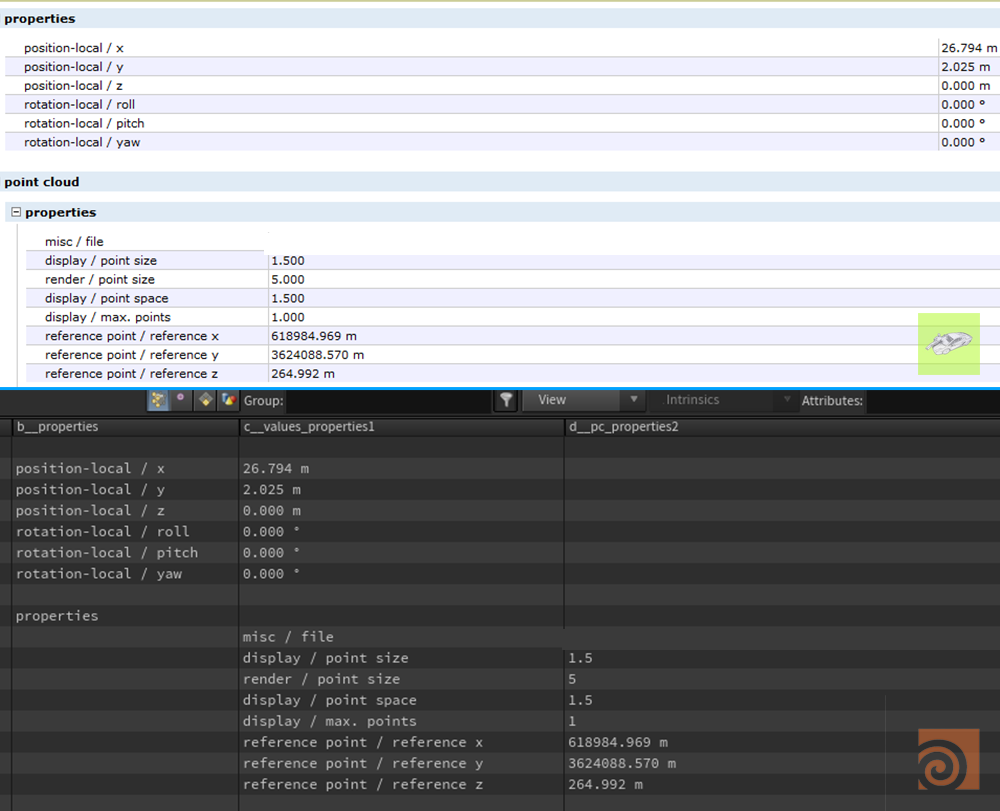The height and width of the screenshot is (811, 1000).
Task: Click 'reference point / reference z' spreadsheet cell
Action: 402,784
